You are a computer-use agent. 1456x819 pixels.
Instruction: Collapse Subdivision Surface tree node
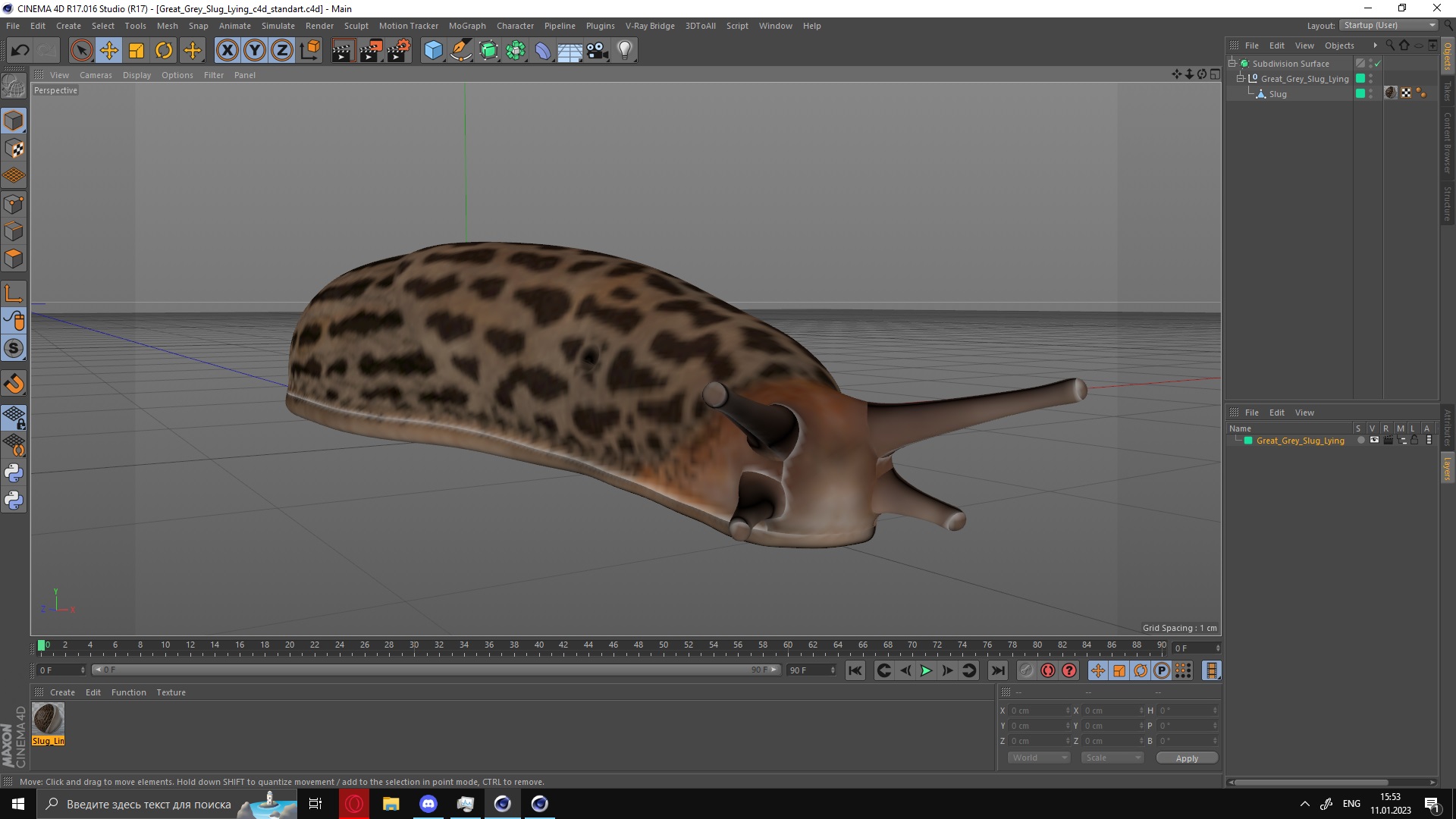1232,63
